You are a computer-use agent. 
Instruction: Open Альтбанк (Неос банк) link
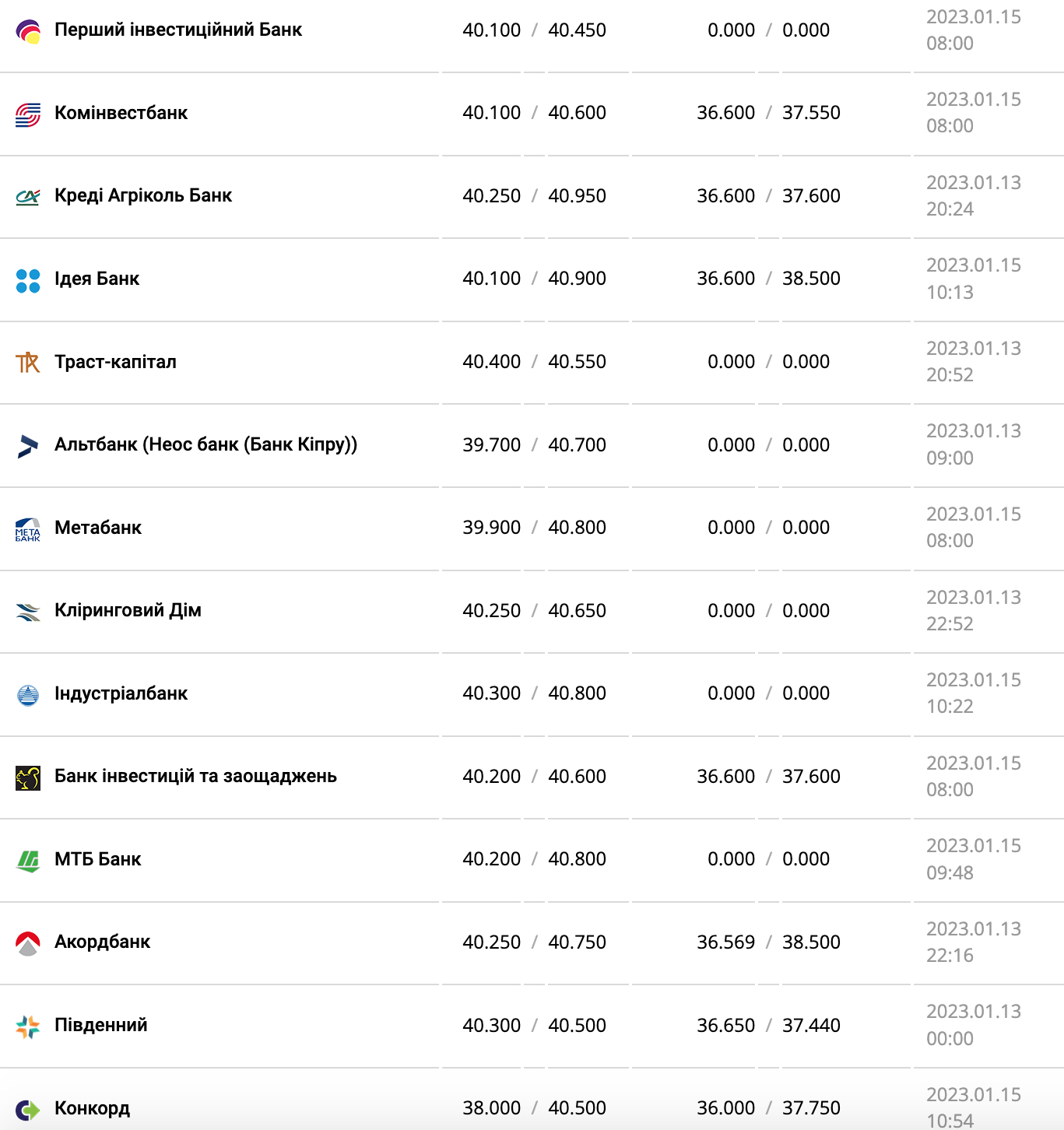click(205, 444)
